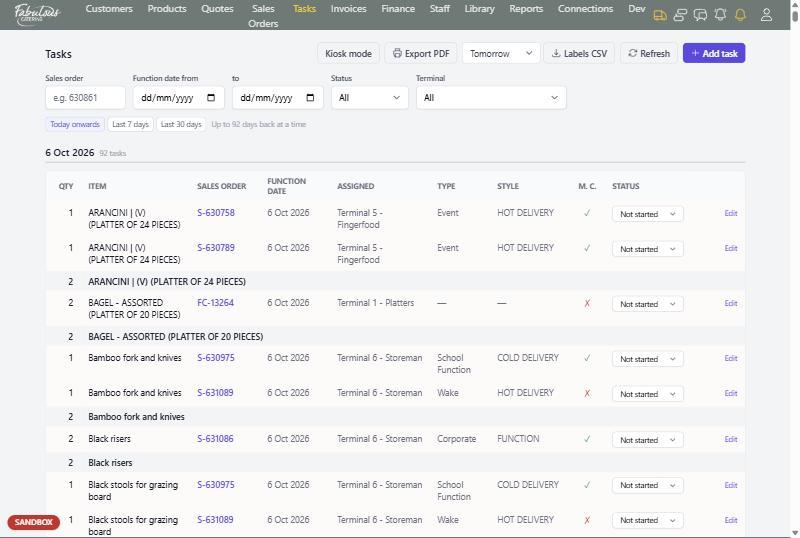Select the Last 30 days filter
Screen dimensions: 800x538
tap(181, 124)
